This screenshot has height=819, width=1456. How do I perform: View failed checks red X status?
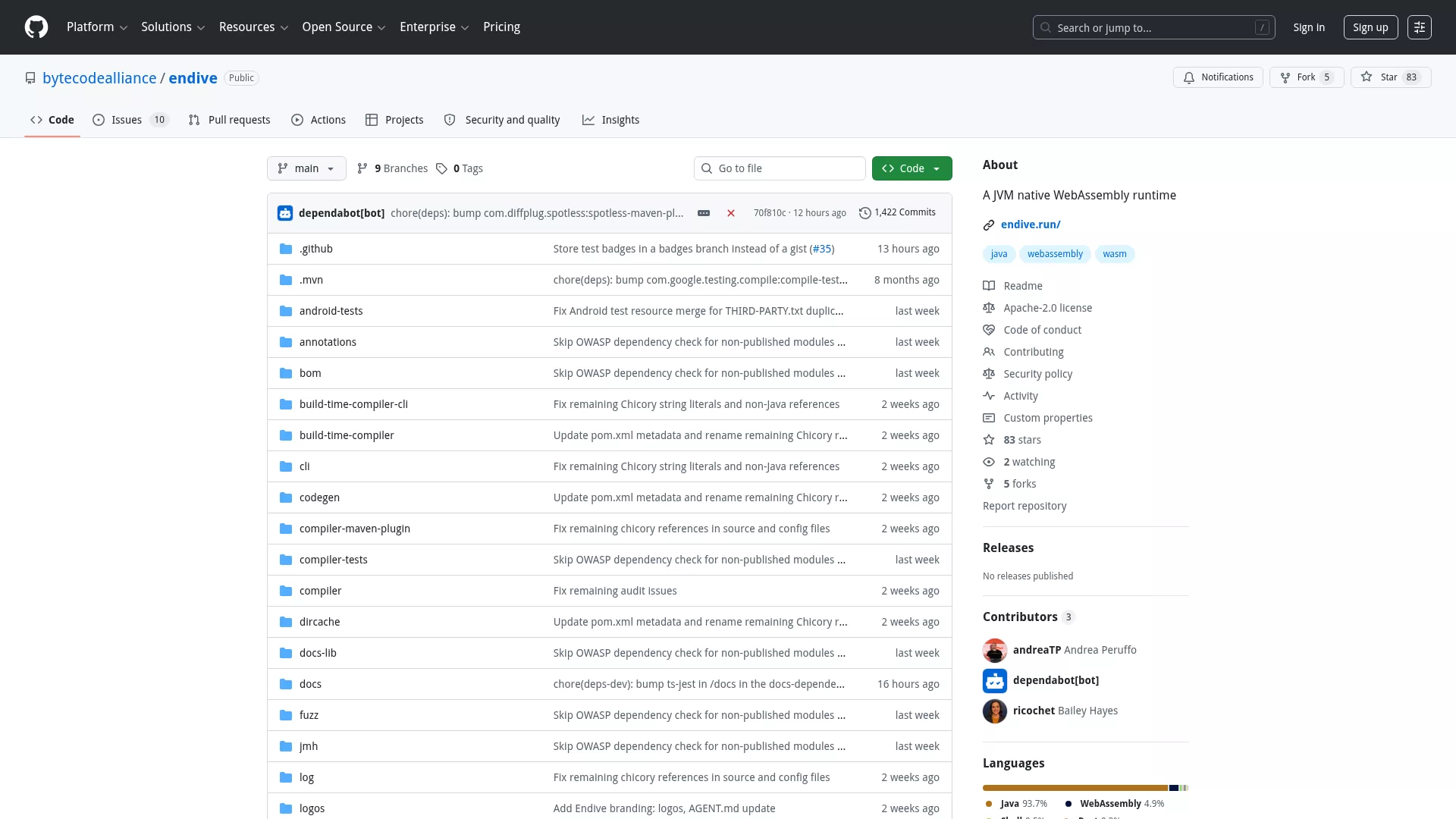[x=731, y=213]
